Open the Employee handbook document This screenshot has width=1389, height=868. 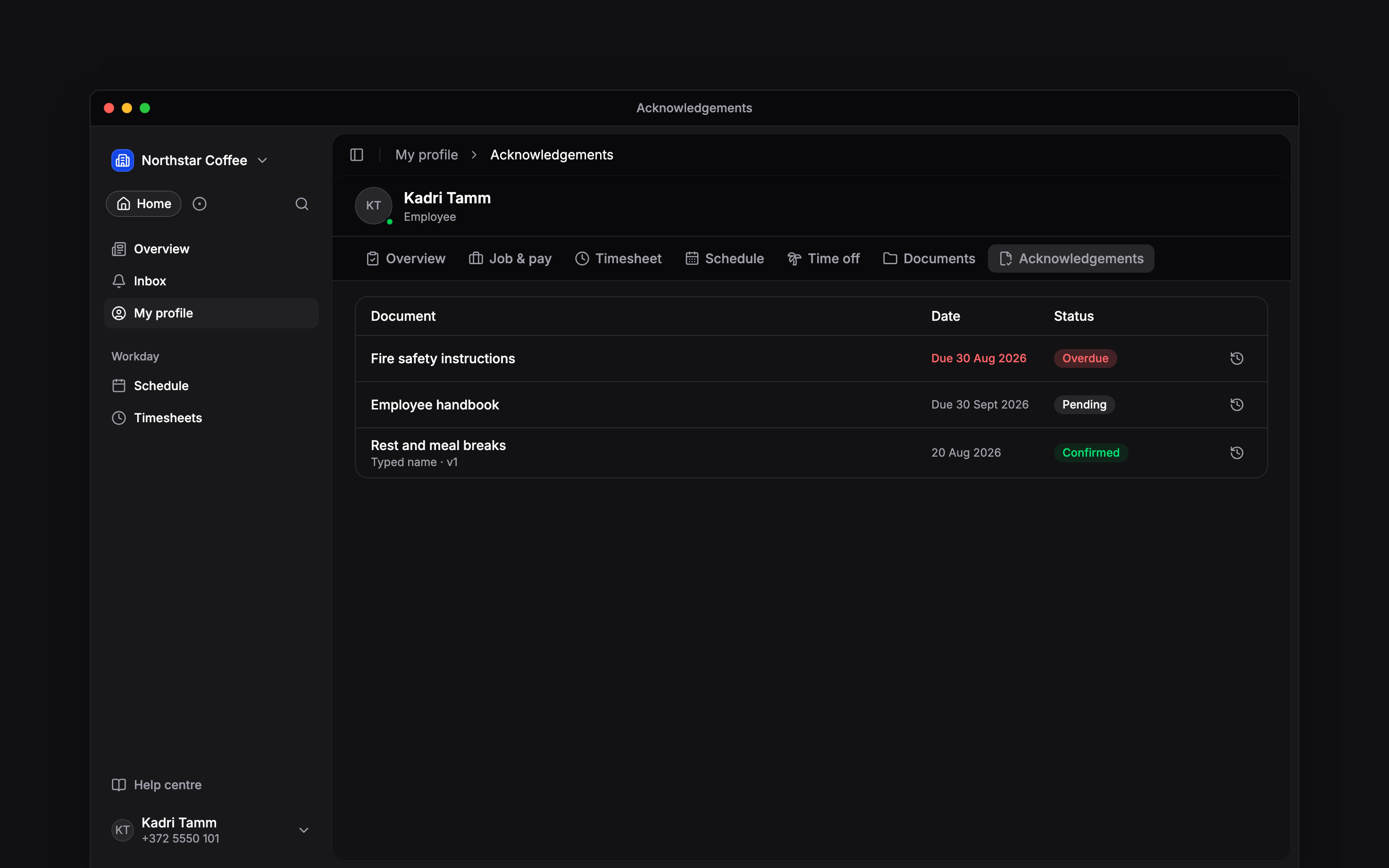point(435,405)
